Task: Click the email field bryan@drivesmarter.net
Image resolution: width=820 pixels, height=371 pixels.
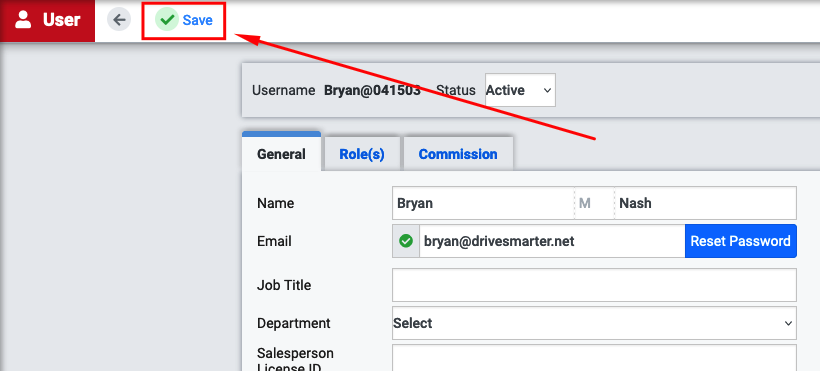Action: pos(552,241)
